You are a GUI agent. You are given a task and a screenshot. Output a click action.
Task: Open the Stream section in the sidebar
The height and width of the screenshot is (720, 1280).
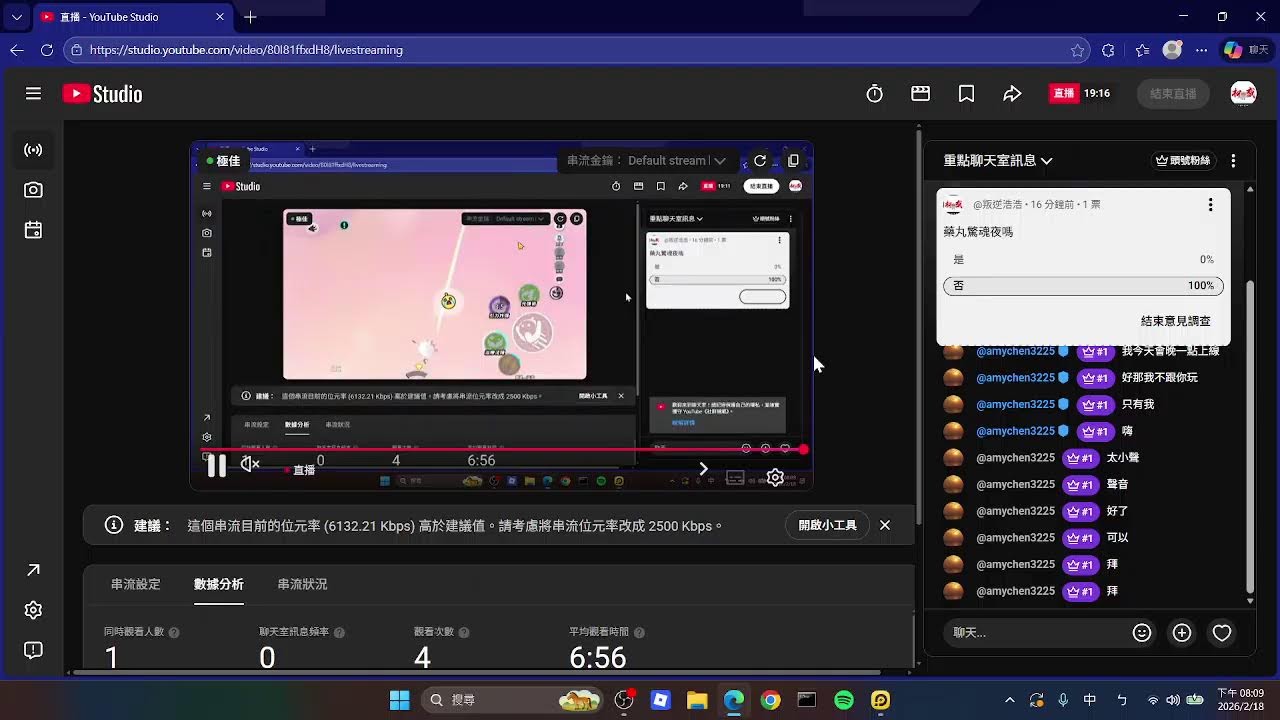[33, 150]
